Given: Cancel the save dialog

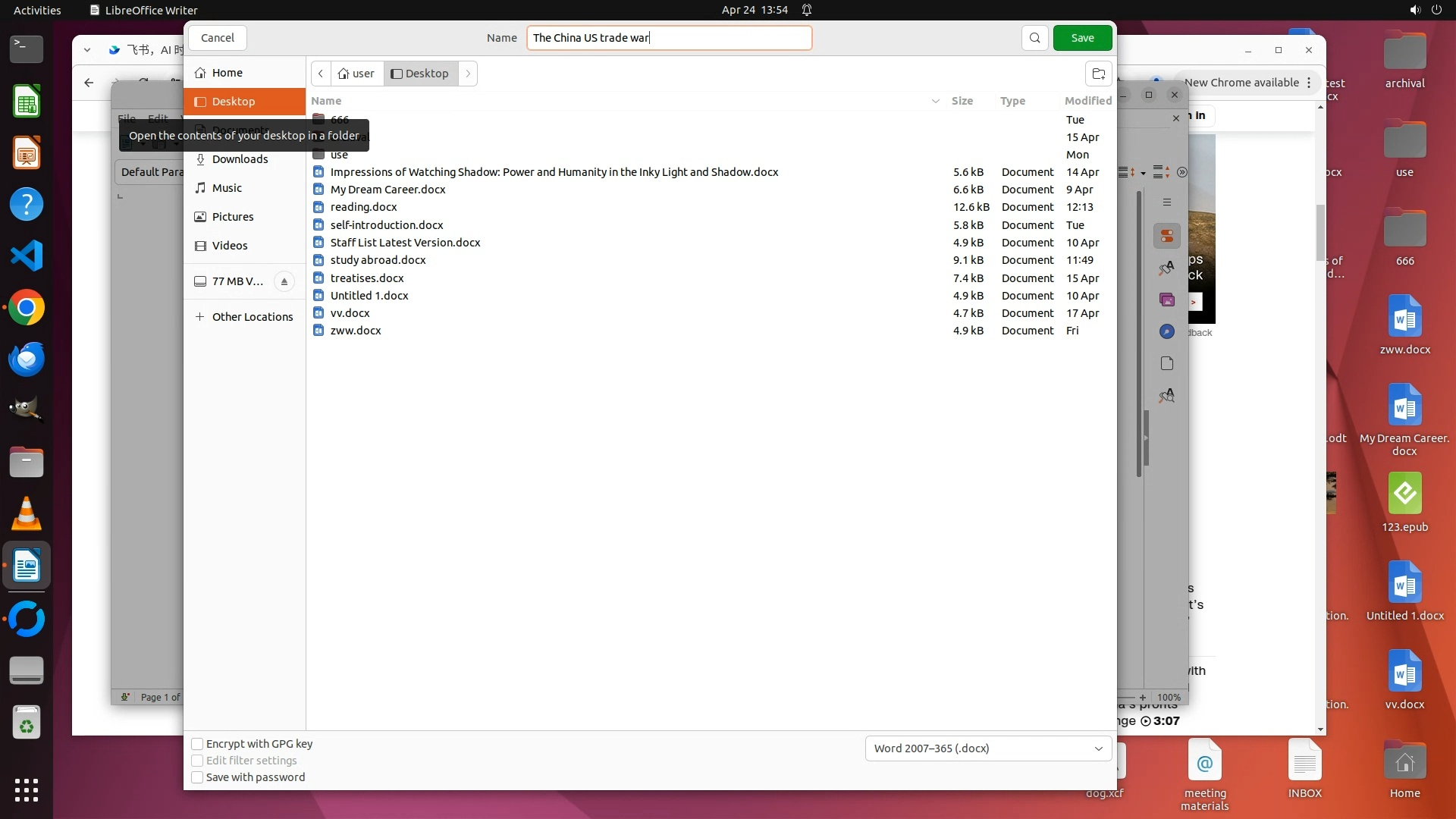Looking at the screenshot, I should [x=218, y=38].
